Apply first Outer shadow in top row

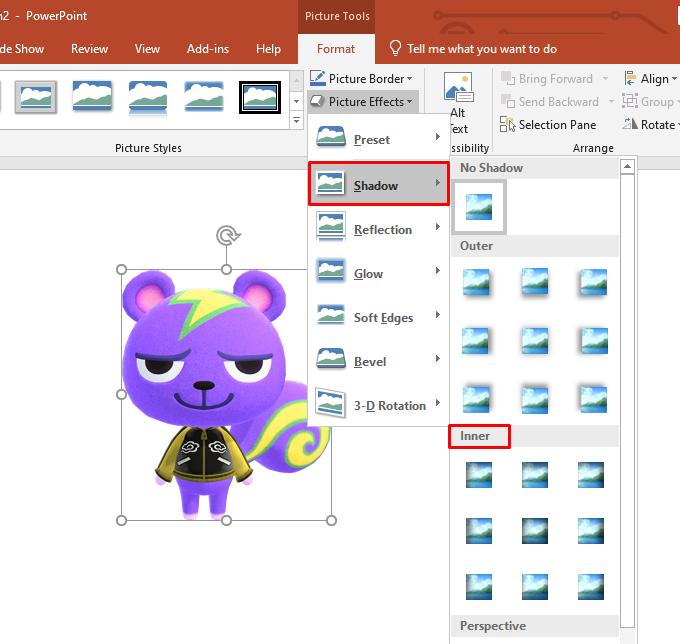pos(477,283)
